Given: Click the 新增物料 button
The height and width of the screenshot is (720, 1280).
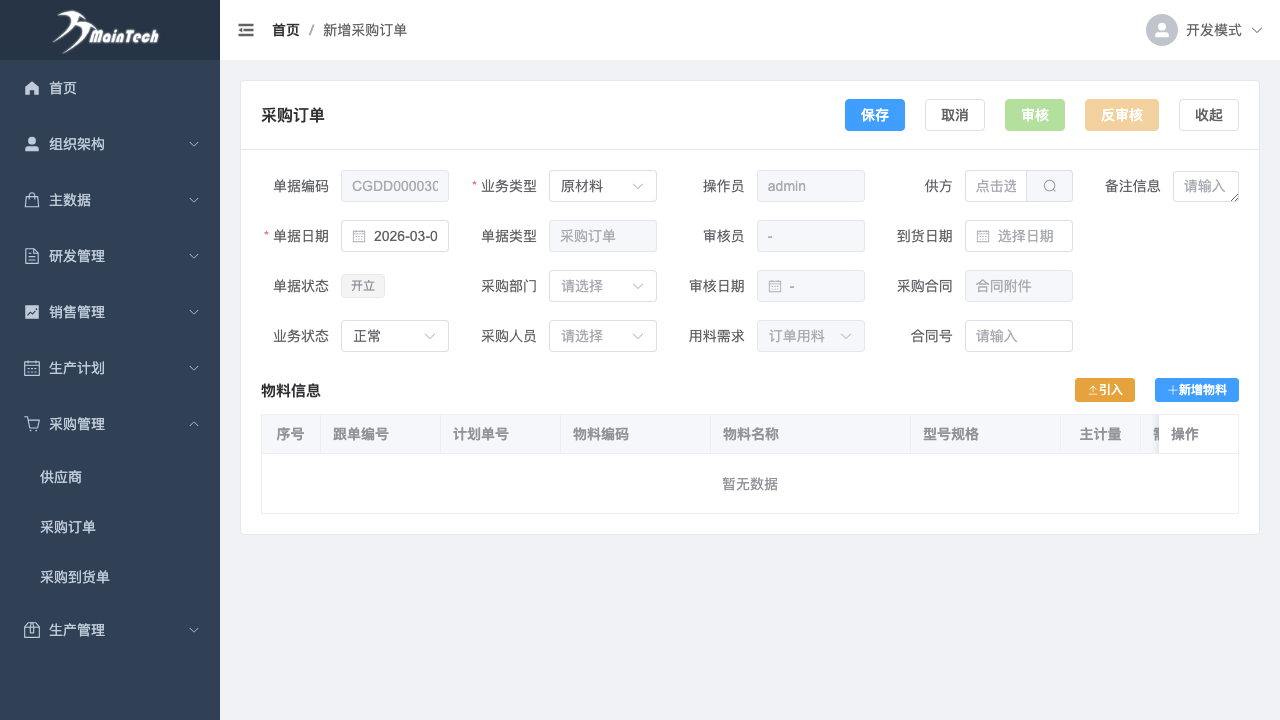Looking at the screenshot, I should [1196, 390].
